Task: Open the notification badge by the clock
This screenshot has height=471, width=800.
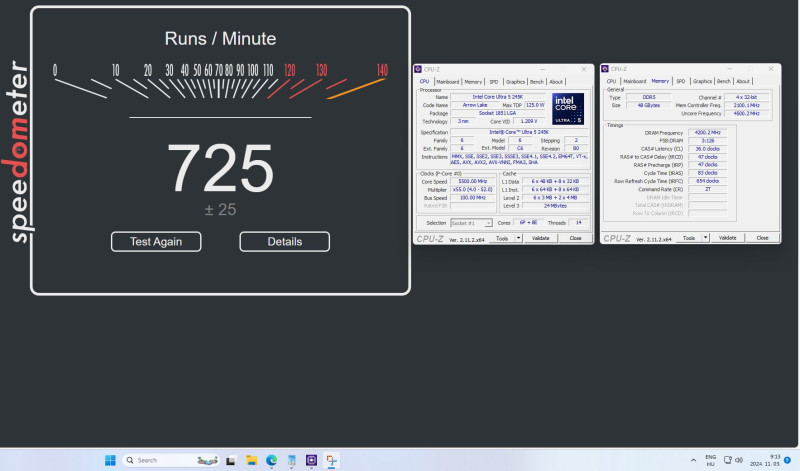Action: click(x=787, y=460)
